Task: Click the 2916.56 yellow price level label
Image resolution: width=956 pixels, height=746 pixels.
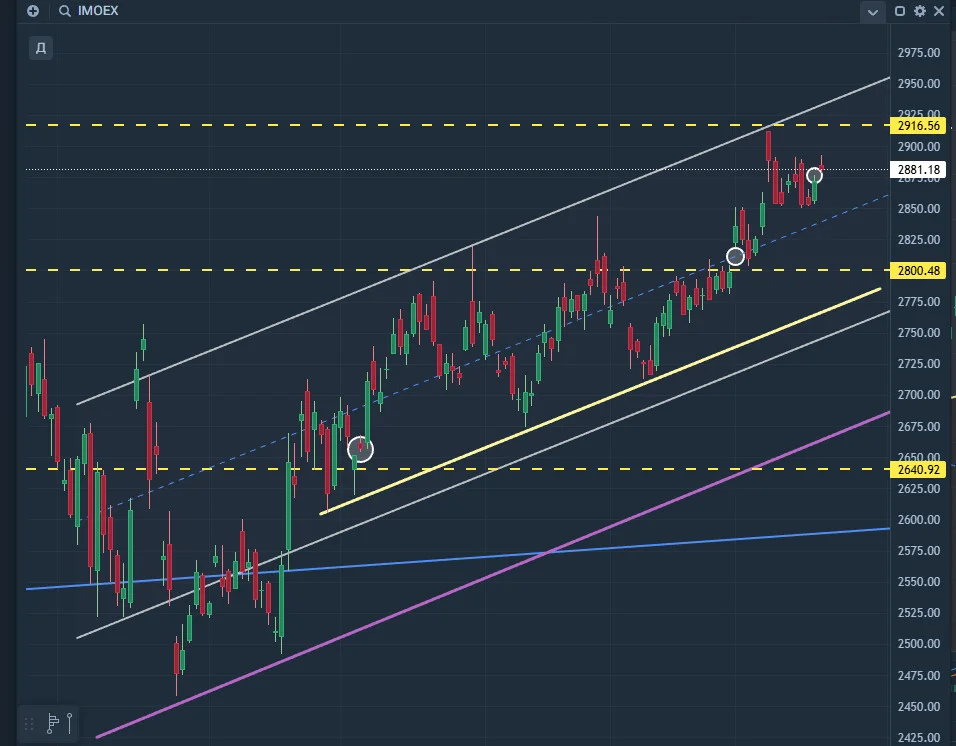Action: pyautogui.click(x=918, y=126)
